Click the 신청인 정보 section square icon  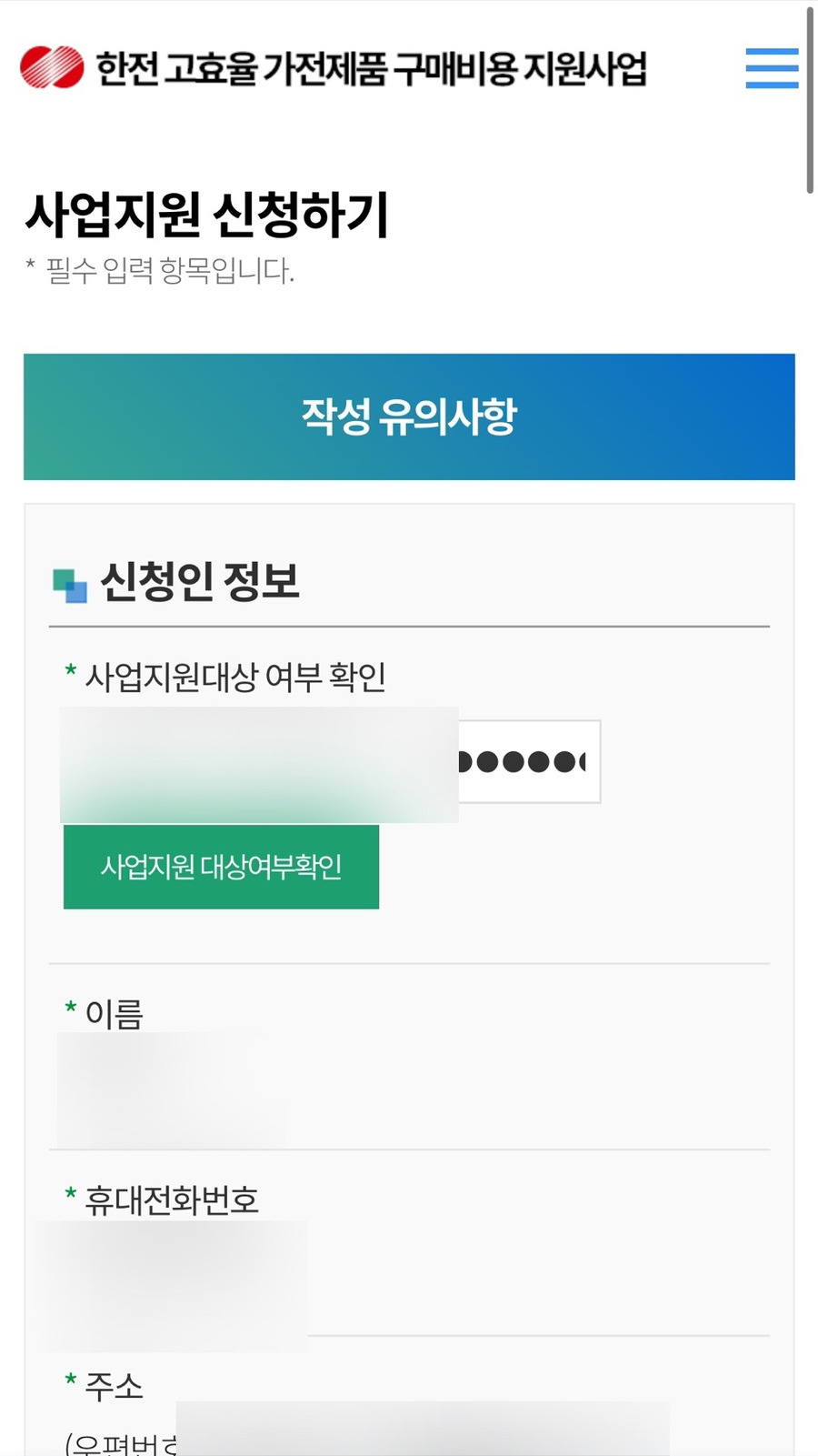pyautogui.click(x=70, y=585)
